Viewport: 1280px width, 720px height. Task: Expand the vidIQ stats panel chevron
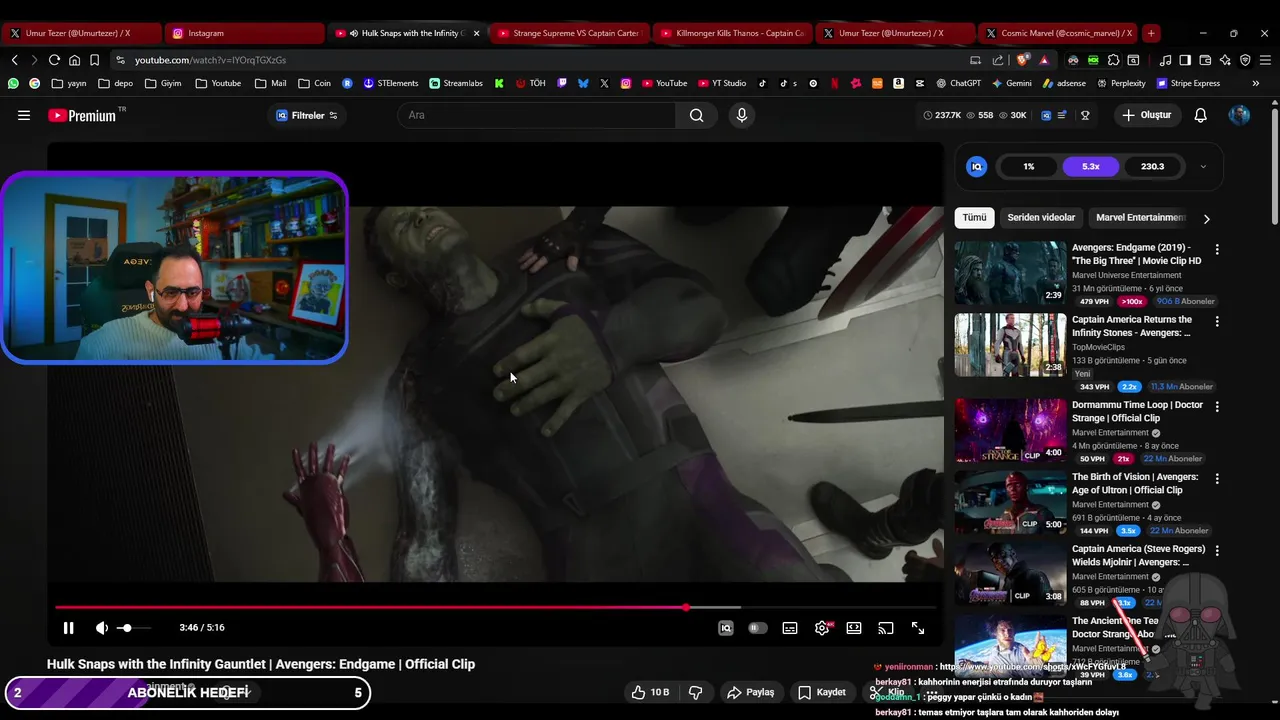point(1203,167)
